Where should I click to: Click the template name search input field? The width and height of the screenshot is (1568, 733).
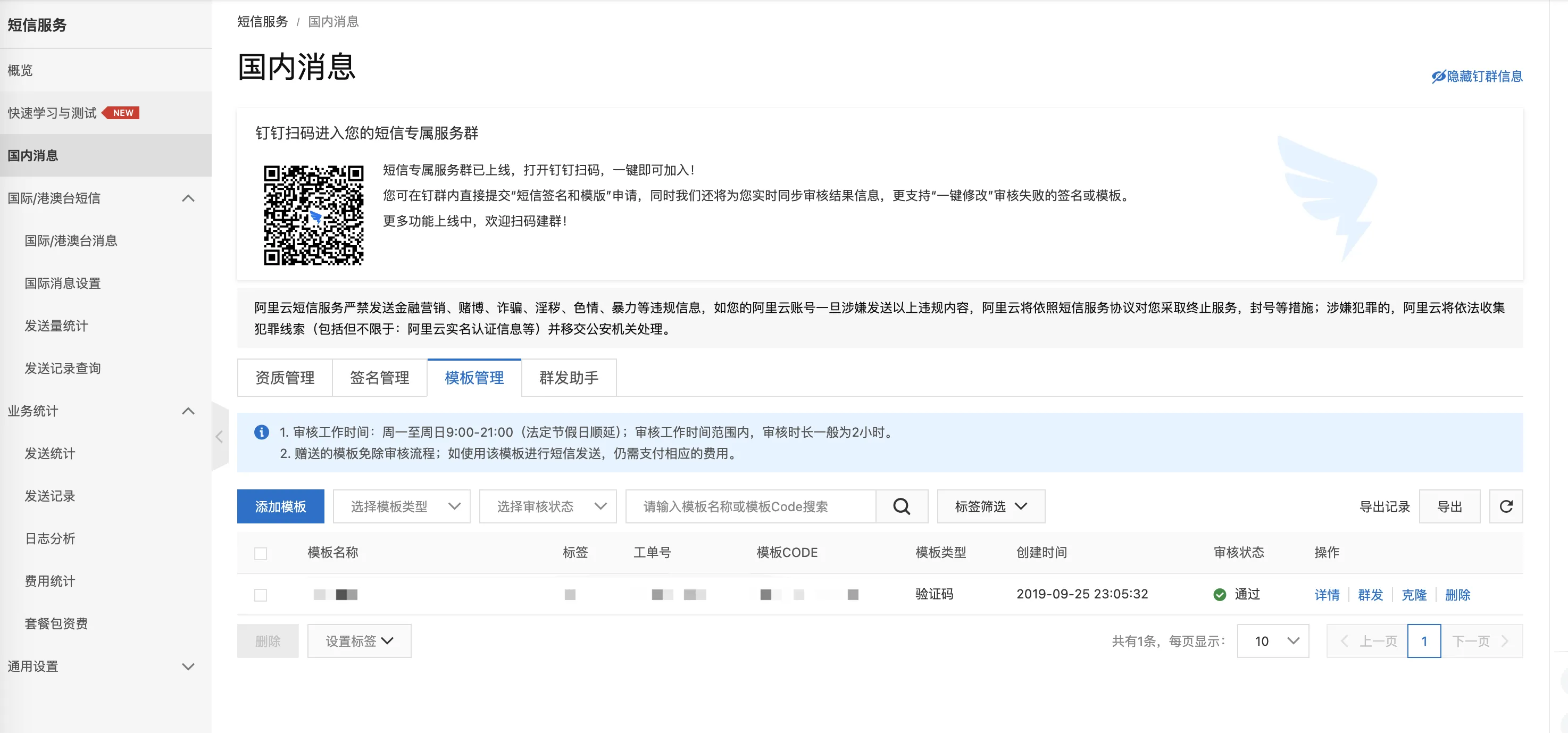(750, 506)
